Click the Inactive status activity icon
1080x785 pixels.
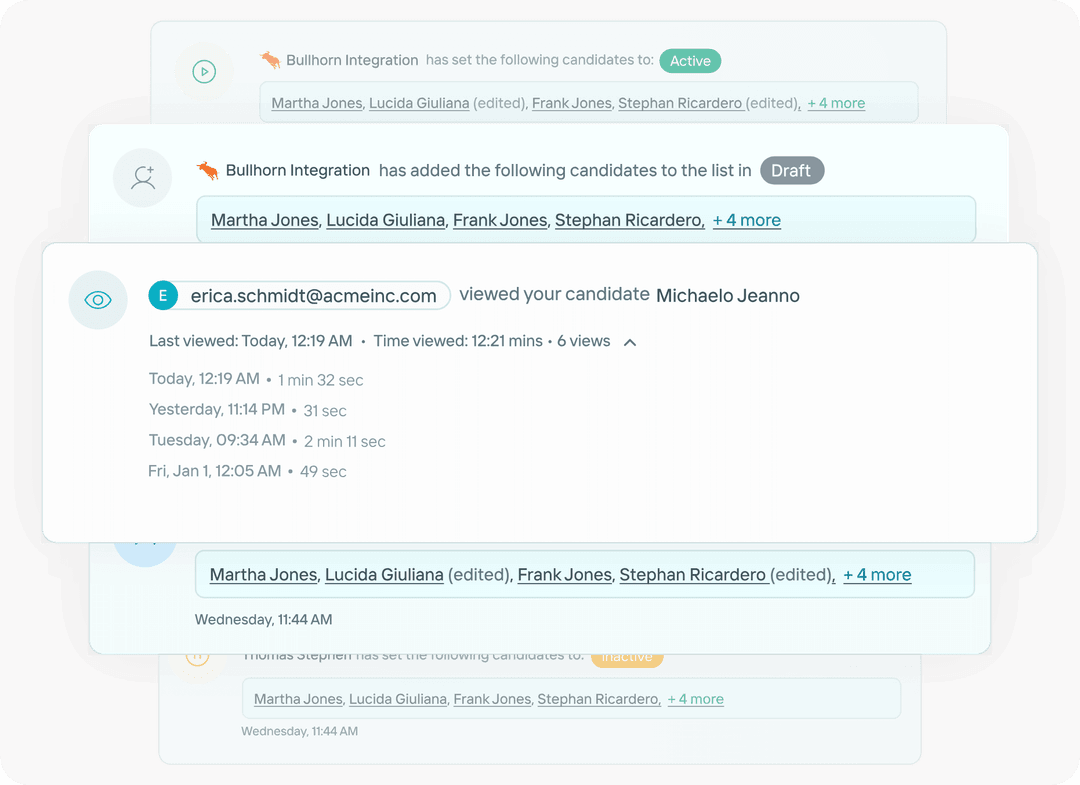[199, 659]
